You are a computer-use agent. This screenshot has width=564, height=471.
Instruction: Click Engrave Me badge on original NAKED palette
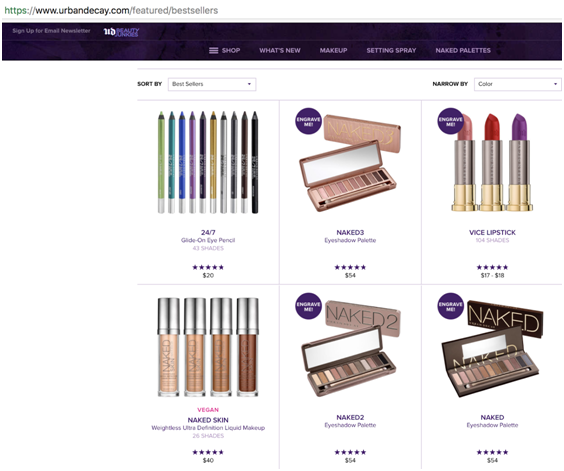(x=450, y=306)
